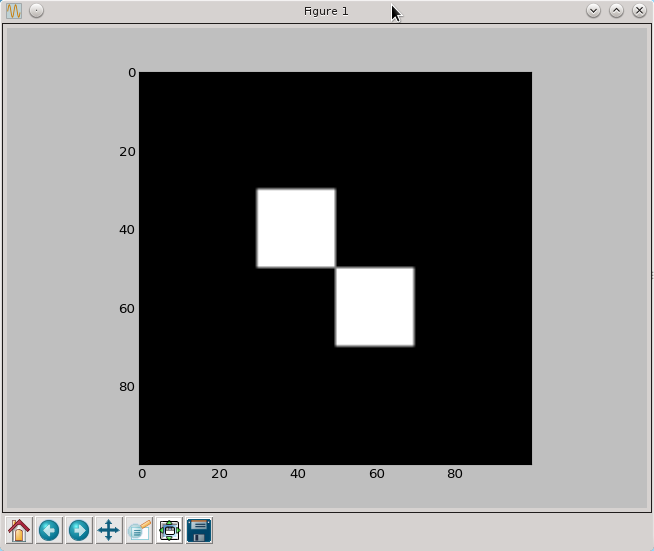
Task: Click the x-axis tick label 80
Action: (x=454, y=474)
